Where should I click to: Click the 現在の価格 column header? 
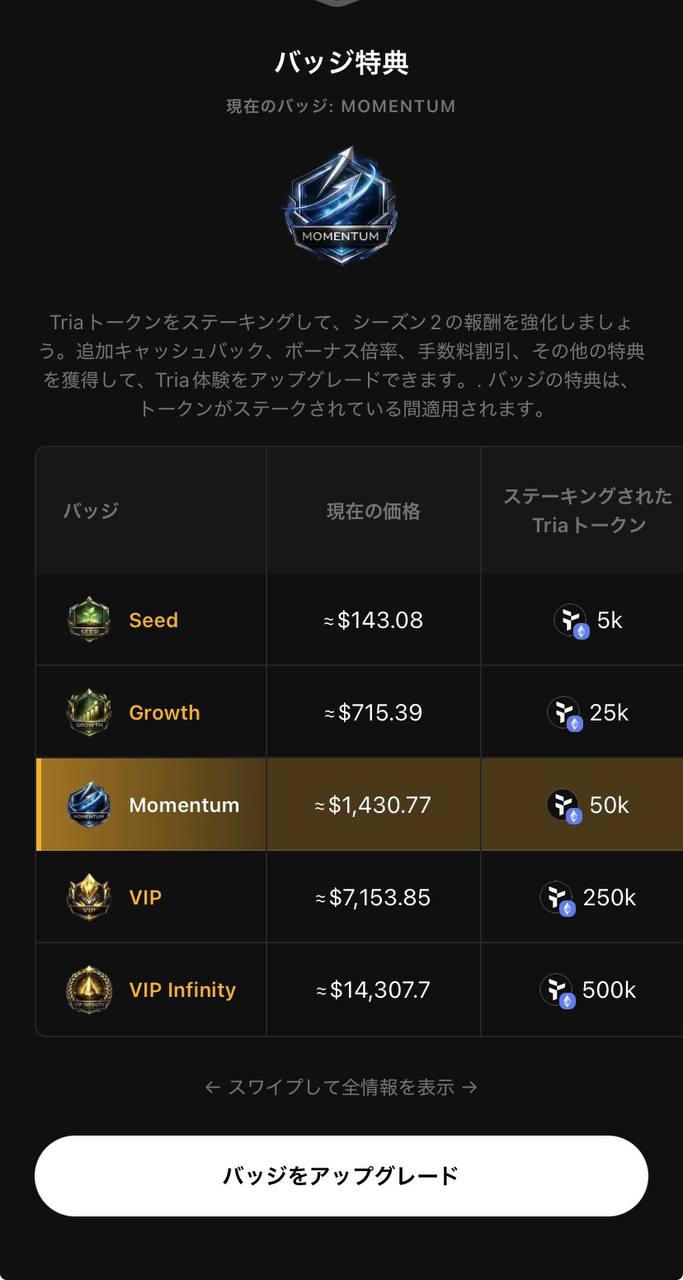coord(373,511)
